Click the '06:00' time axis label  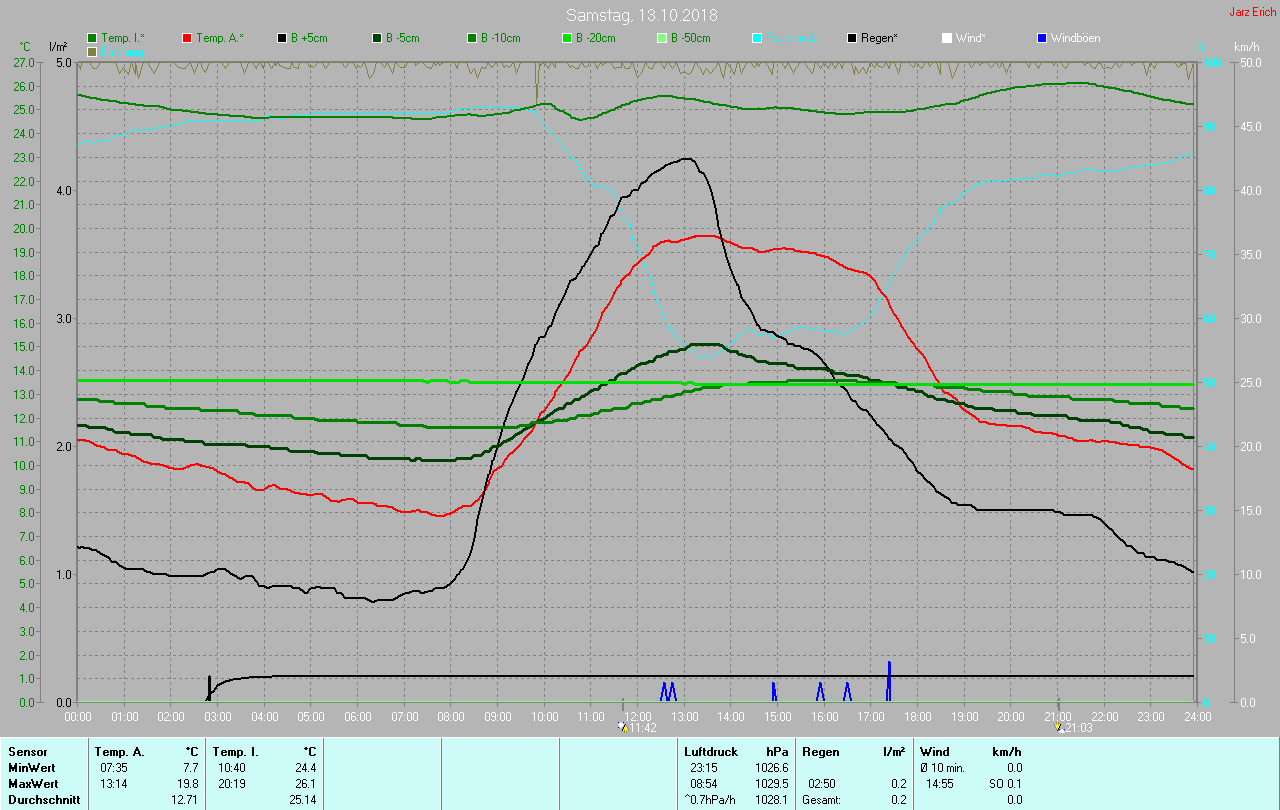click(x=358, y=716)
